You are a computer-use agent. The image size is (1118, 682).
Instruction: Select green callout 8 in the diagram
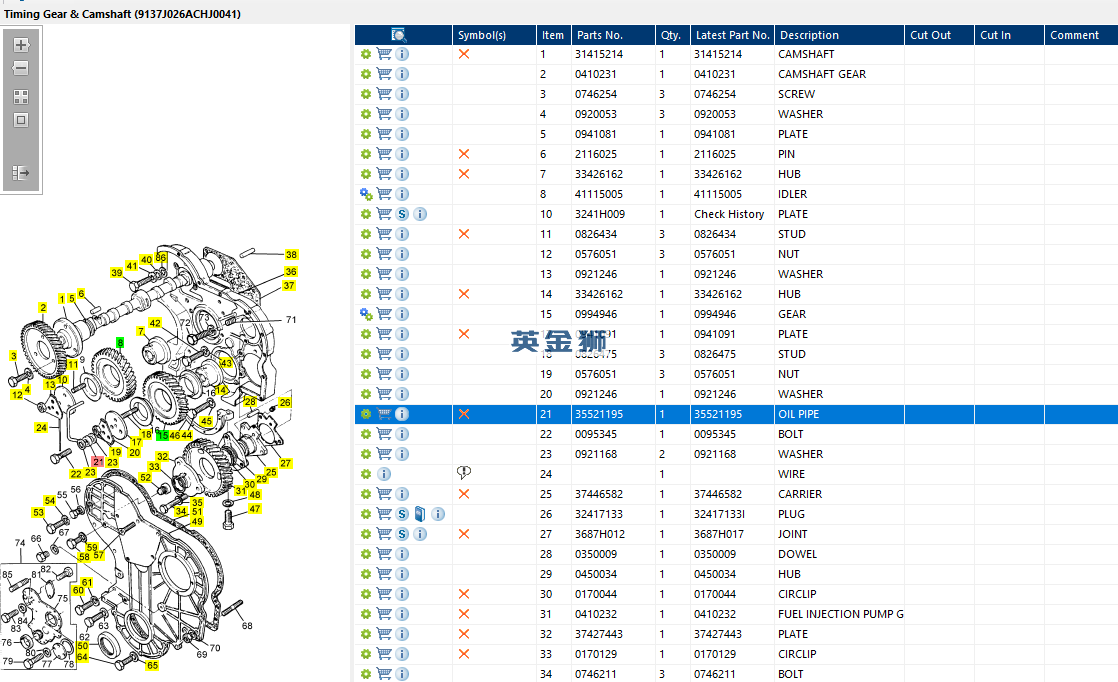(x=120, y=343)
